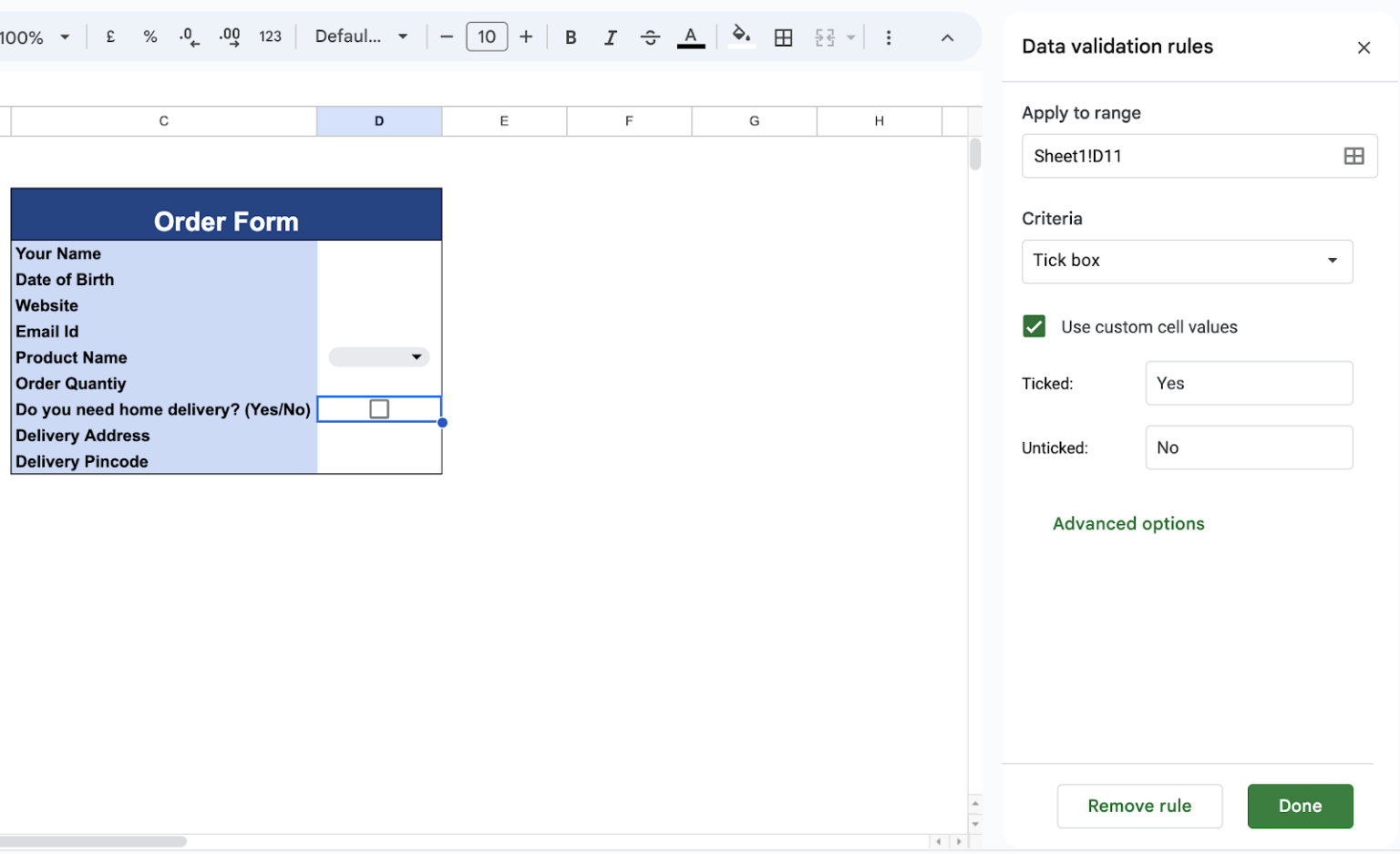The height and width of the screenshot is (854, 1400).
Task: Increase decimal places
Action: 229,36
